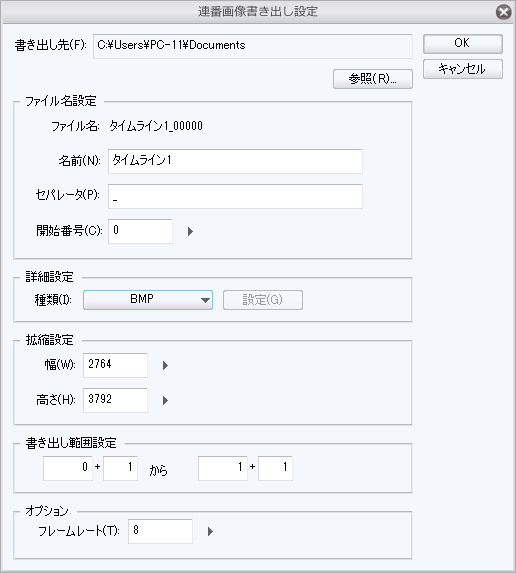
Task: Open the 種類 BMP format dropdown
Action: [148, 300]
